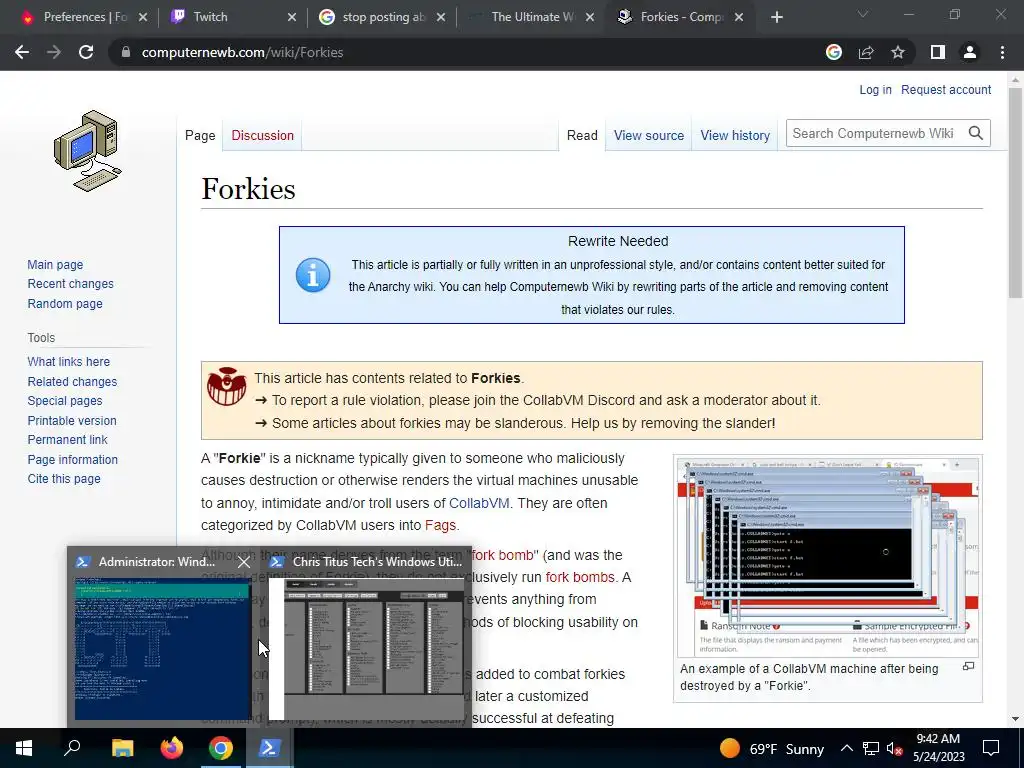This screenshot has width=1024, height=768.
Task: Close the Preferences tab
Action: [143, 17]
